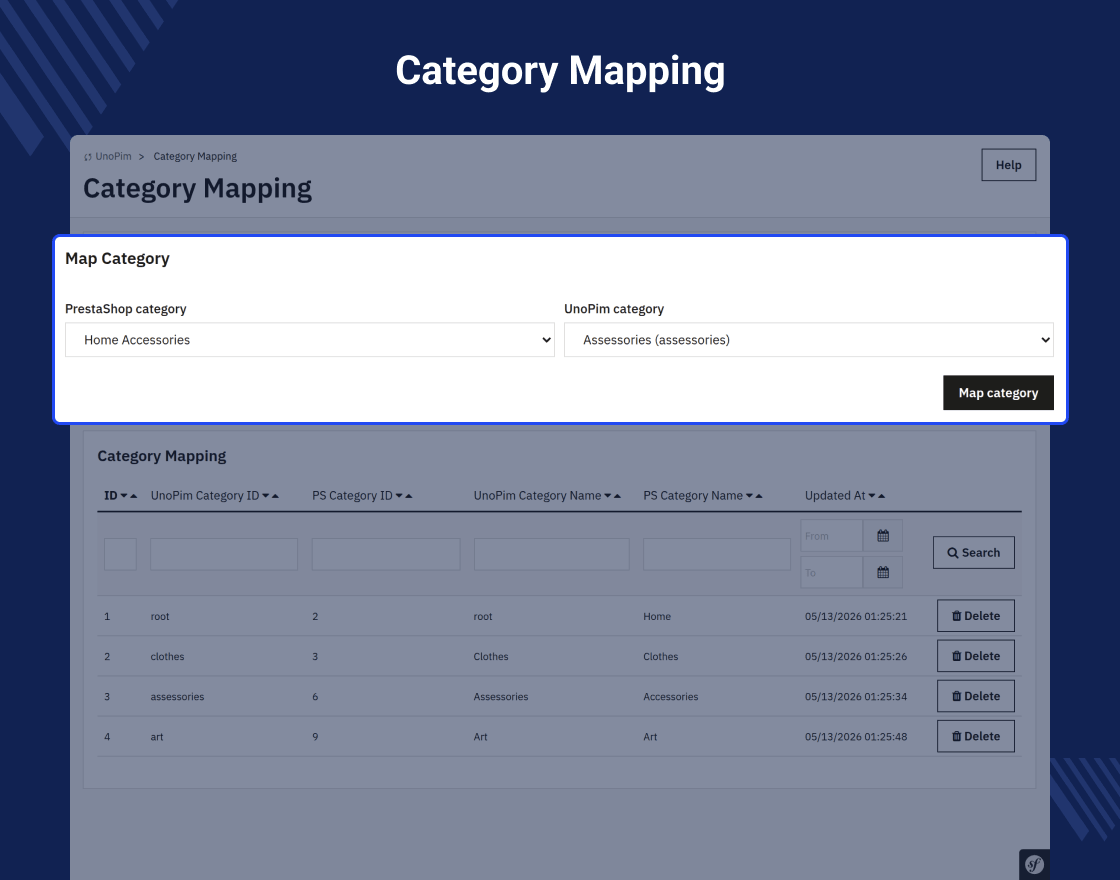Click the '05/13/2026 01:25:48' timestamp
Image resolution: width=1120 pixels, height=880 pixels.
[x=856, y=736]
